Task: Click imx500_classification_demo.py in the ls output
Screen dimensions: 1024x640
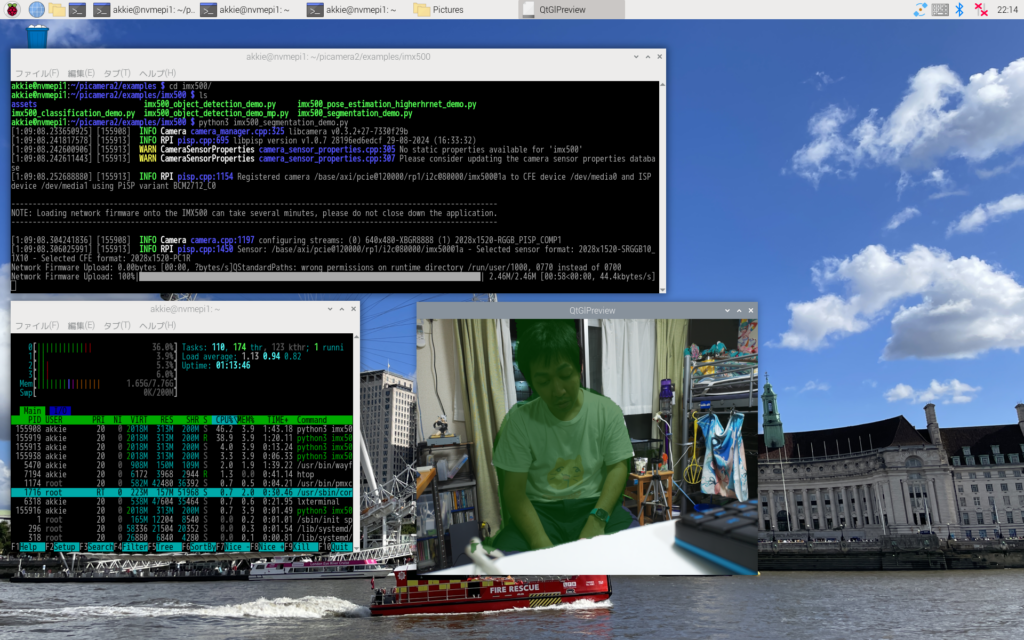Action: (x=73, y=113)
